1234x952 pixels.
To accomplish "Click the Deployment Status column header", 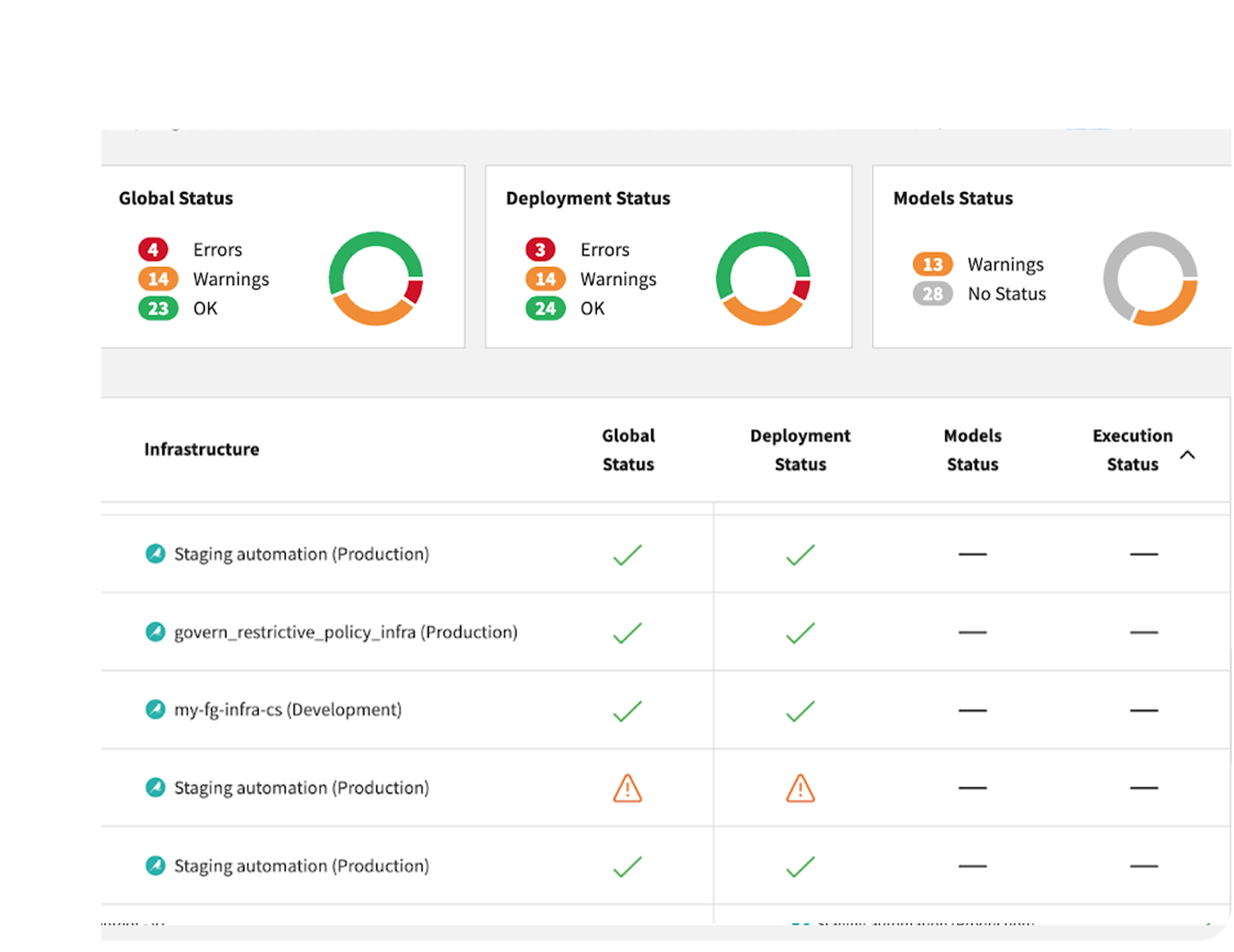I will [x=800, y=449].
